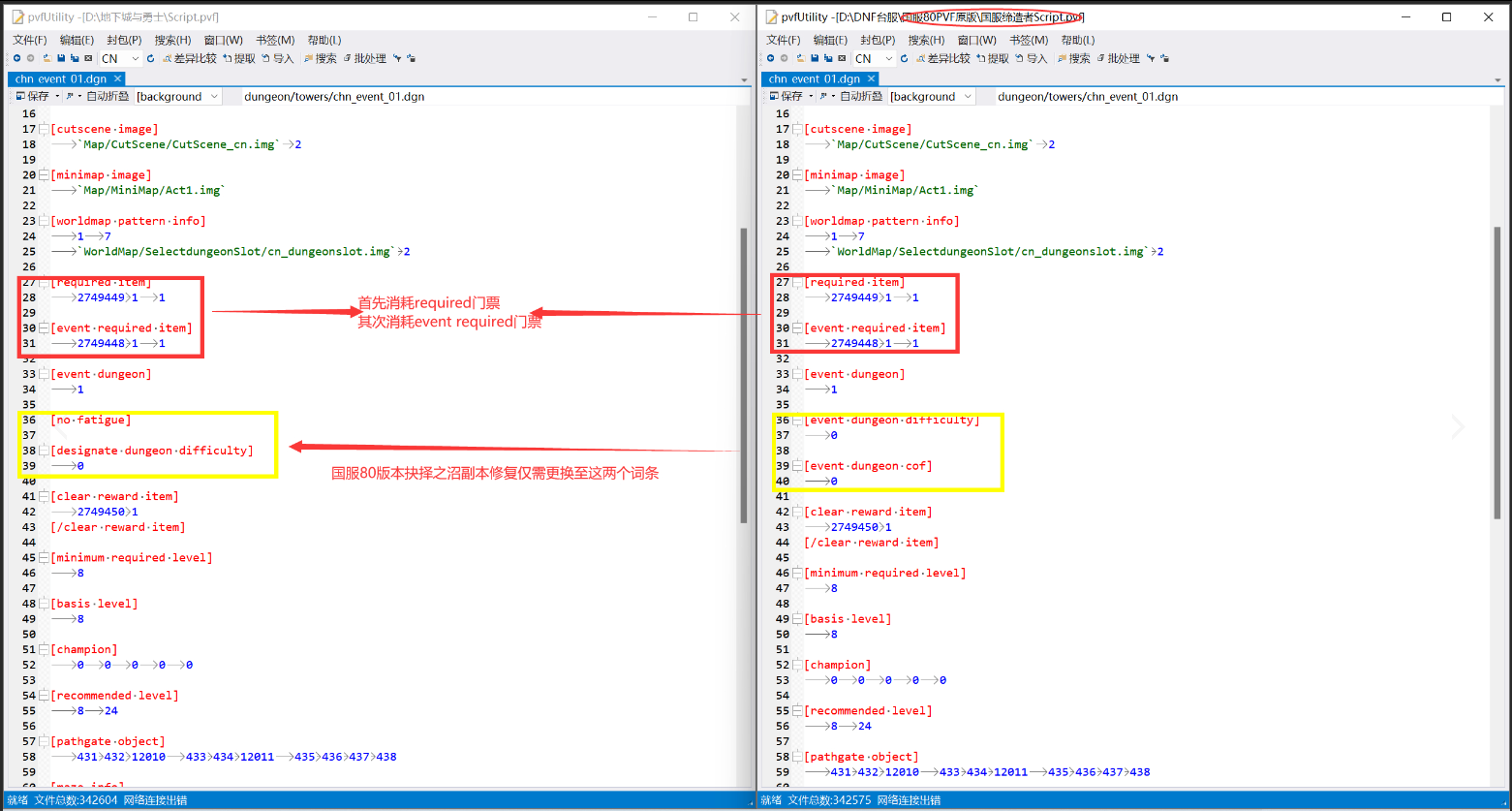
Task: Click 搜索 search tool in right window toolbar
Action: pyautogui.click(x=1074, y=58)
